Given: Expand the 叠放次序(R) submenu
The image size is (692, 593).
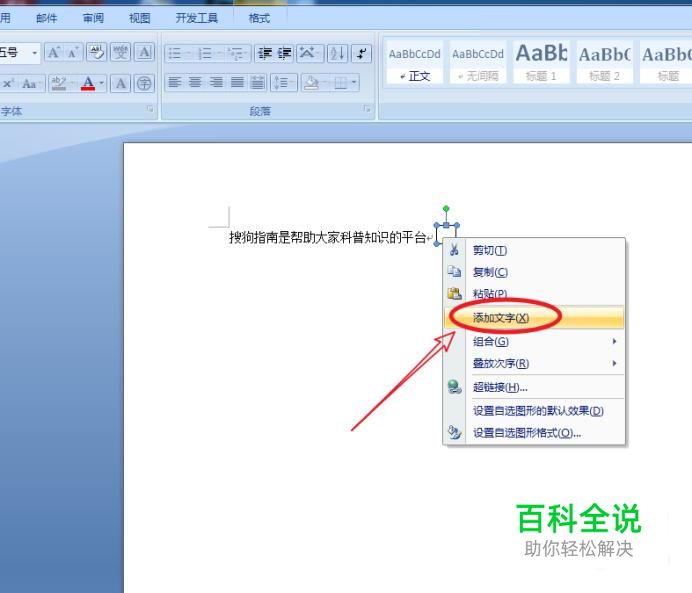Looking at the screenshot, I should 534,363.
